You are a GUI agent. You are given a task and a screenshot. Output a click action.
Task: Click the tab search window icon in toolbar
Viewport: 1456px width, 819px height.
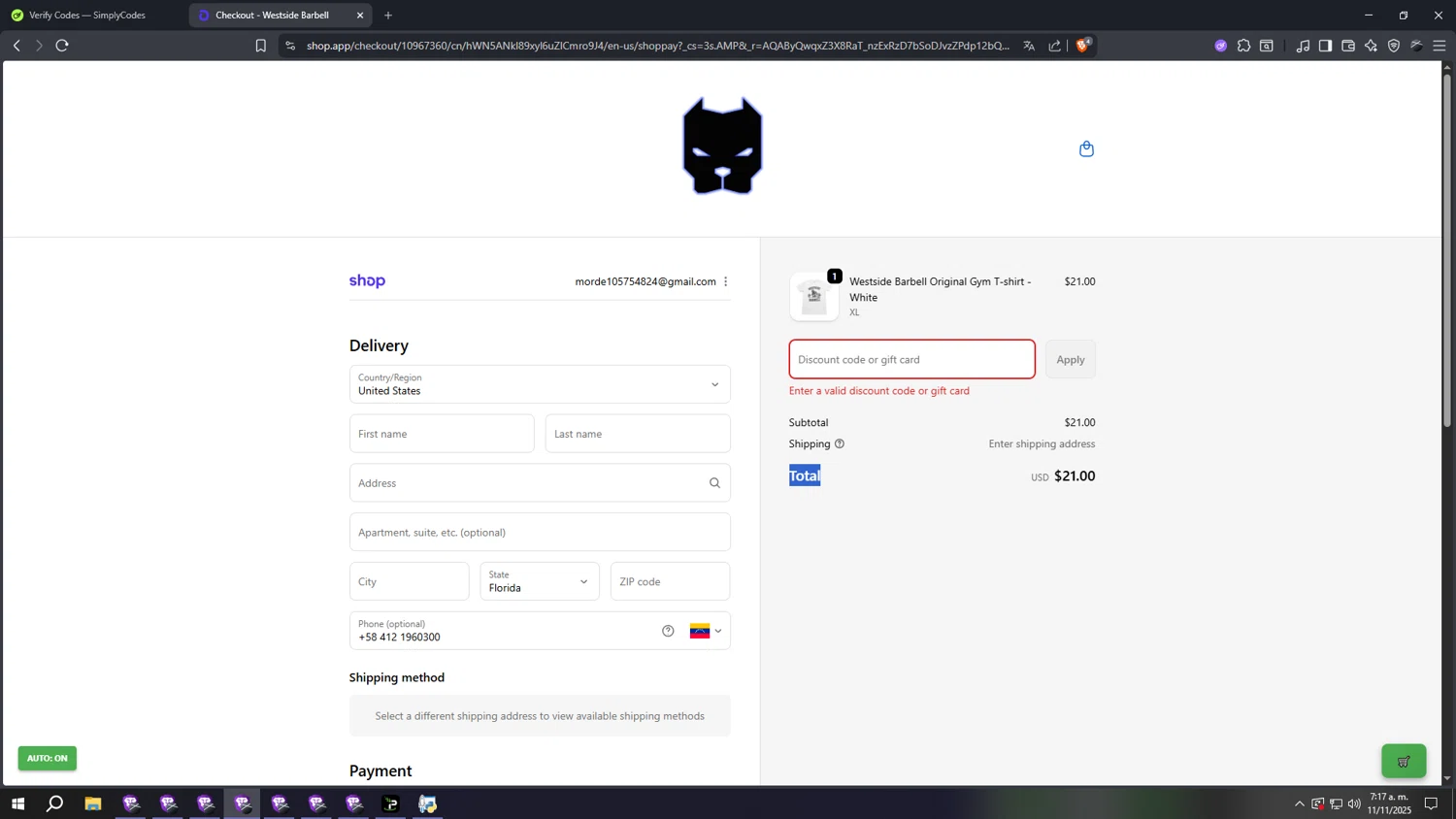(1267, 46)
